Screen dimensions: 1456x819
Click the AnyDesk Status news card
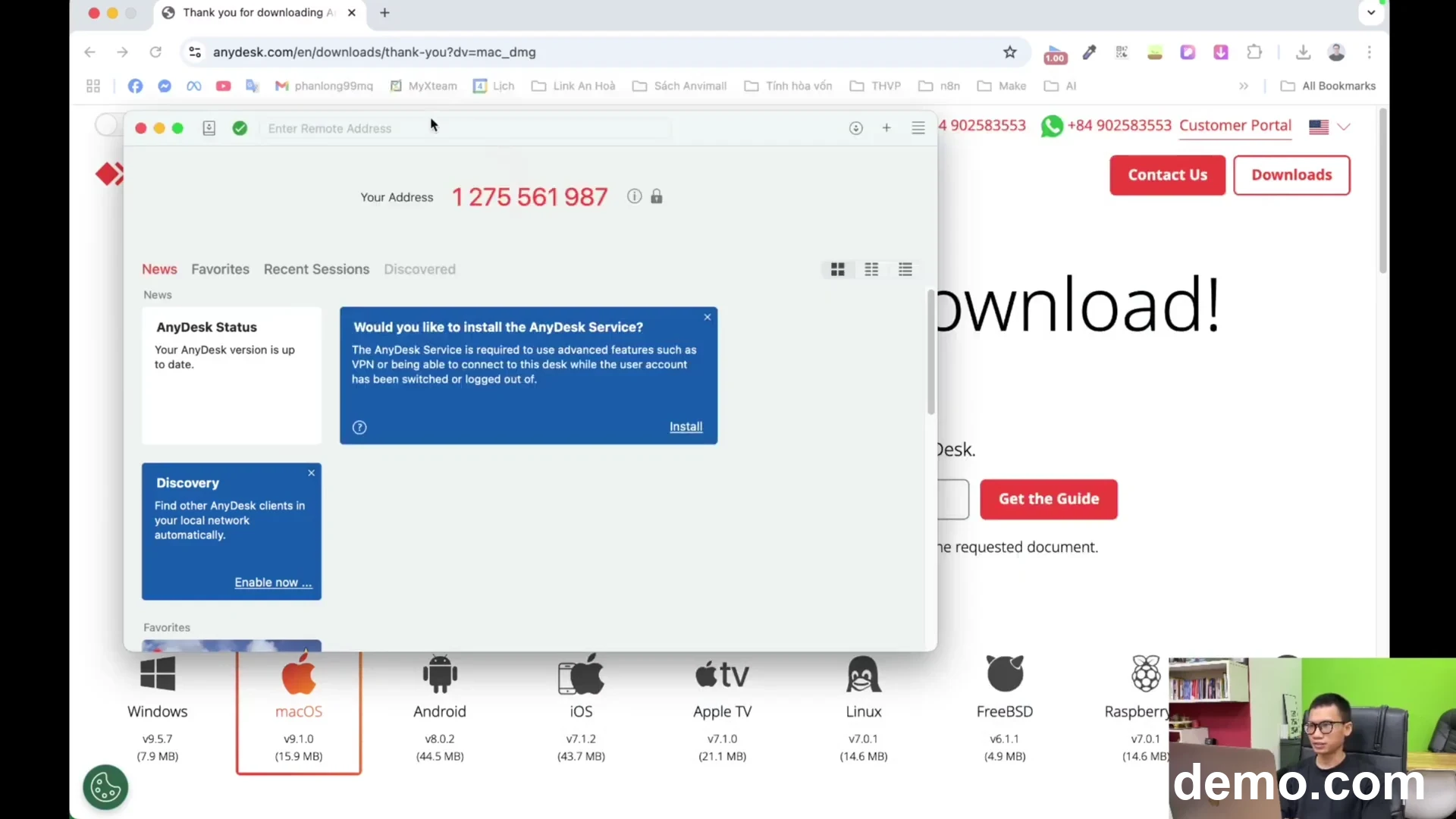click(x=231, y=375)
